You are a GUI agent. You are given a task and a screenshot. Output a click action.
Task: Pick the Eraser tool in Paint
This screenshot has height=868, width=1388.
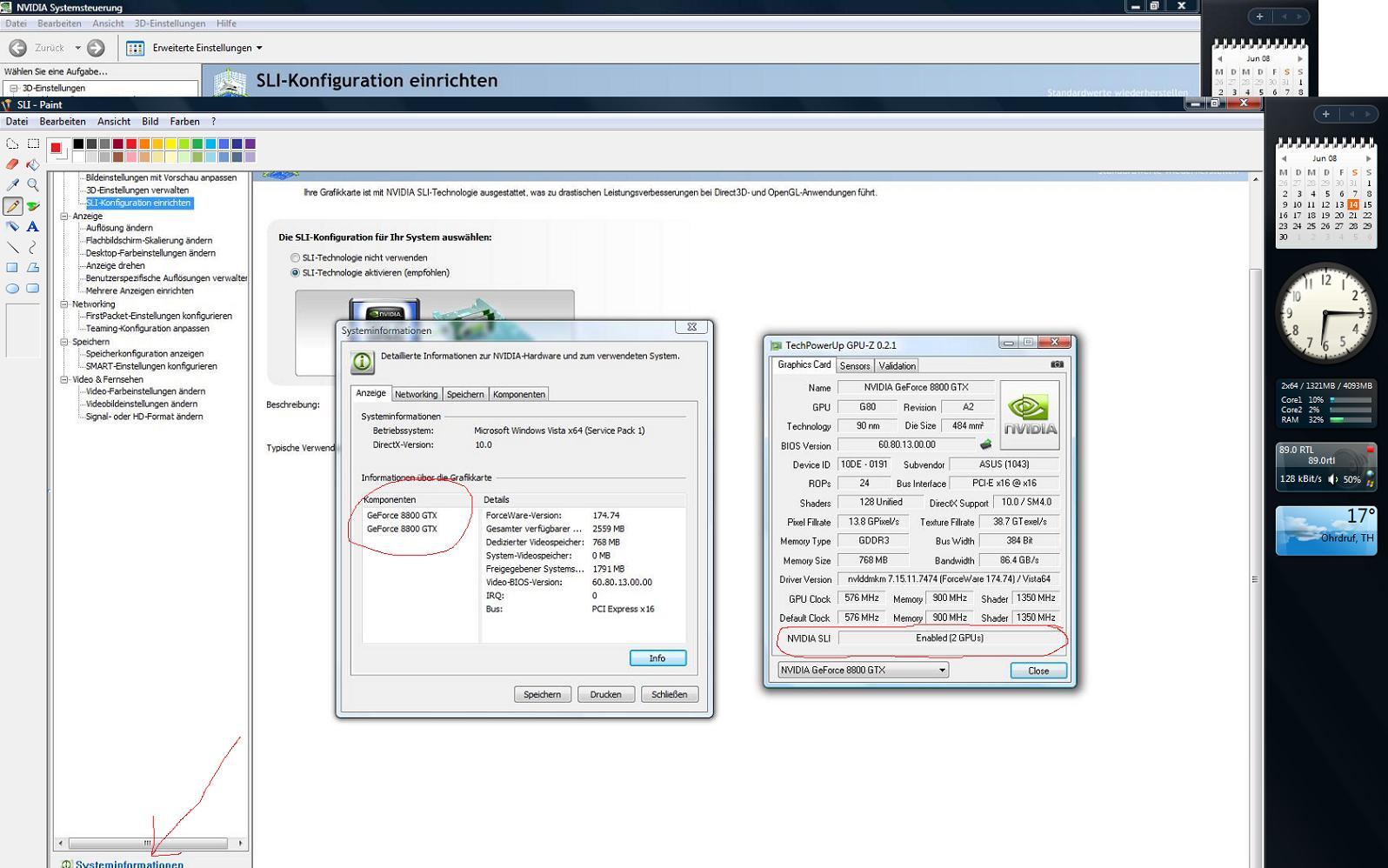[12, 164]
